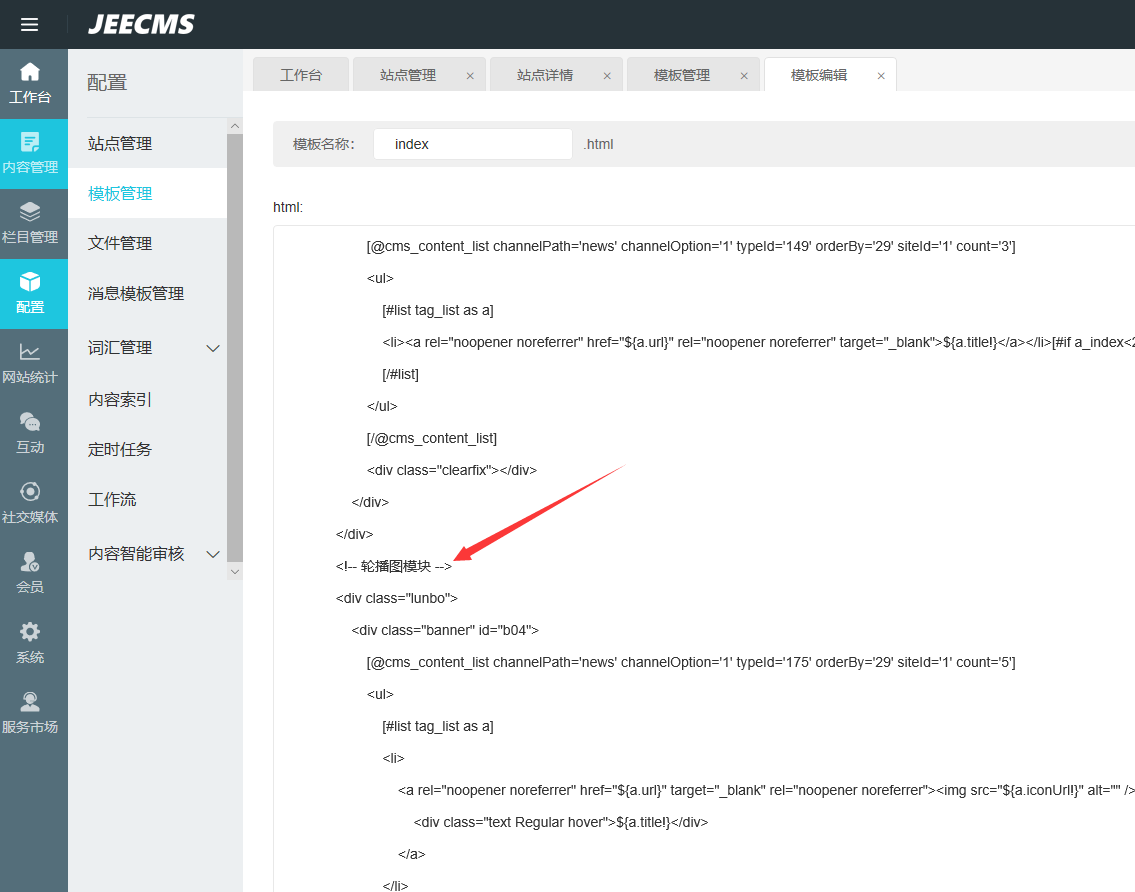1135x892 pixels.
Task: Click the config menu scrollbar thumb
Action: [235, 348]
